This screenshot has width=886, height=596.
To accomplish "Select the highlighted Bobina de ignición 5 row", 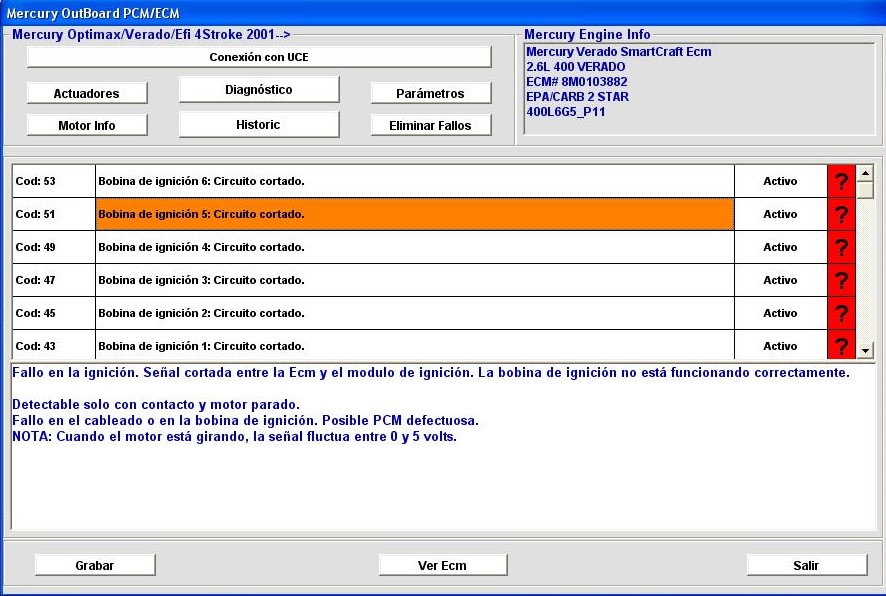I will (x=414, y=214).
